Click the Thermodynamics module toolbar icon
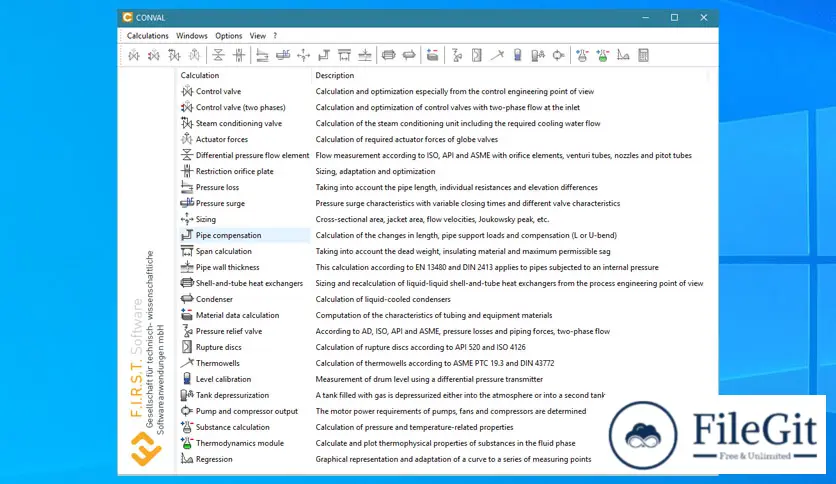Viewport: 836px width, 484px height. [x=602, y=55]
